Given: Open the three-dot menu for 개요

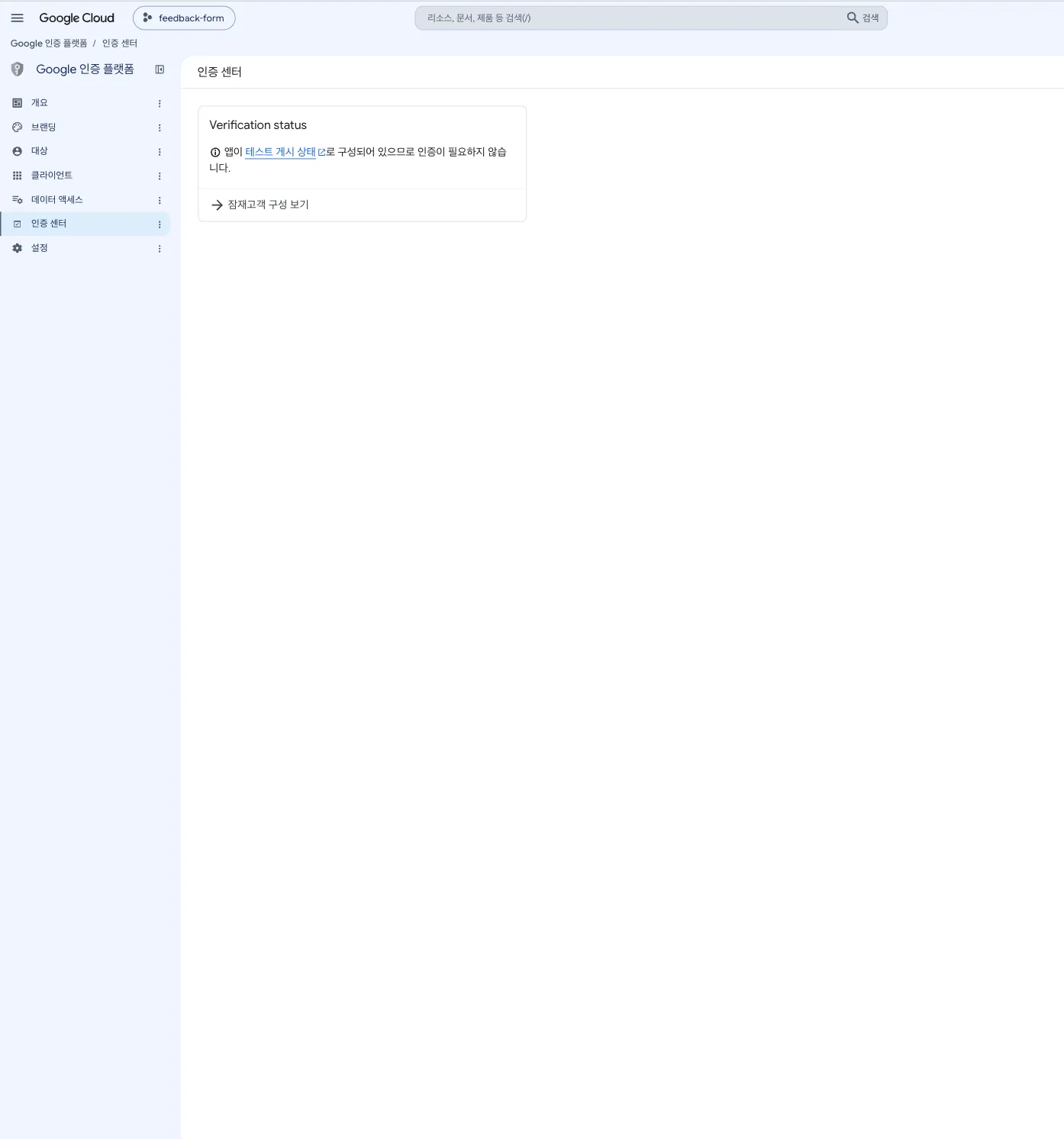Looking at the screenshot, I should click(x=160, y=104).
